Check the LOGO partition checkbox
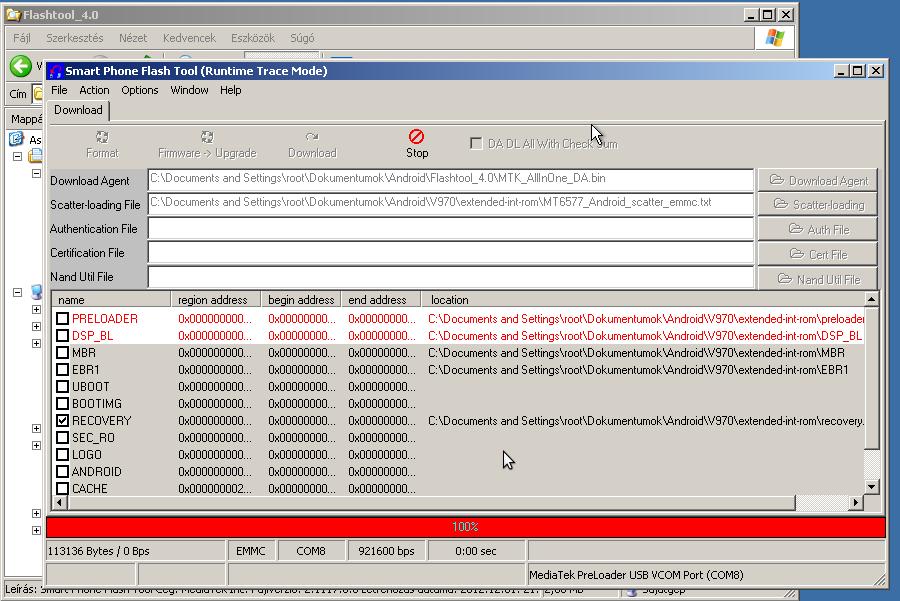 coord(63,455)
